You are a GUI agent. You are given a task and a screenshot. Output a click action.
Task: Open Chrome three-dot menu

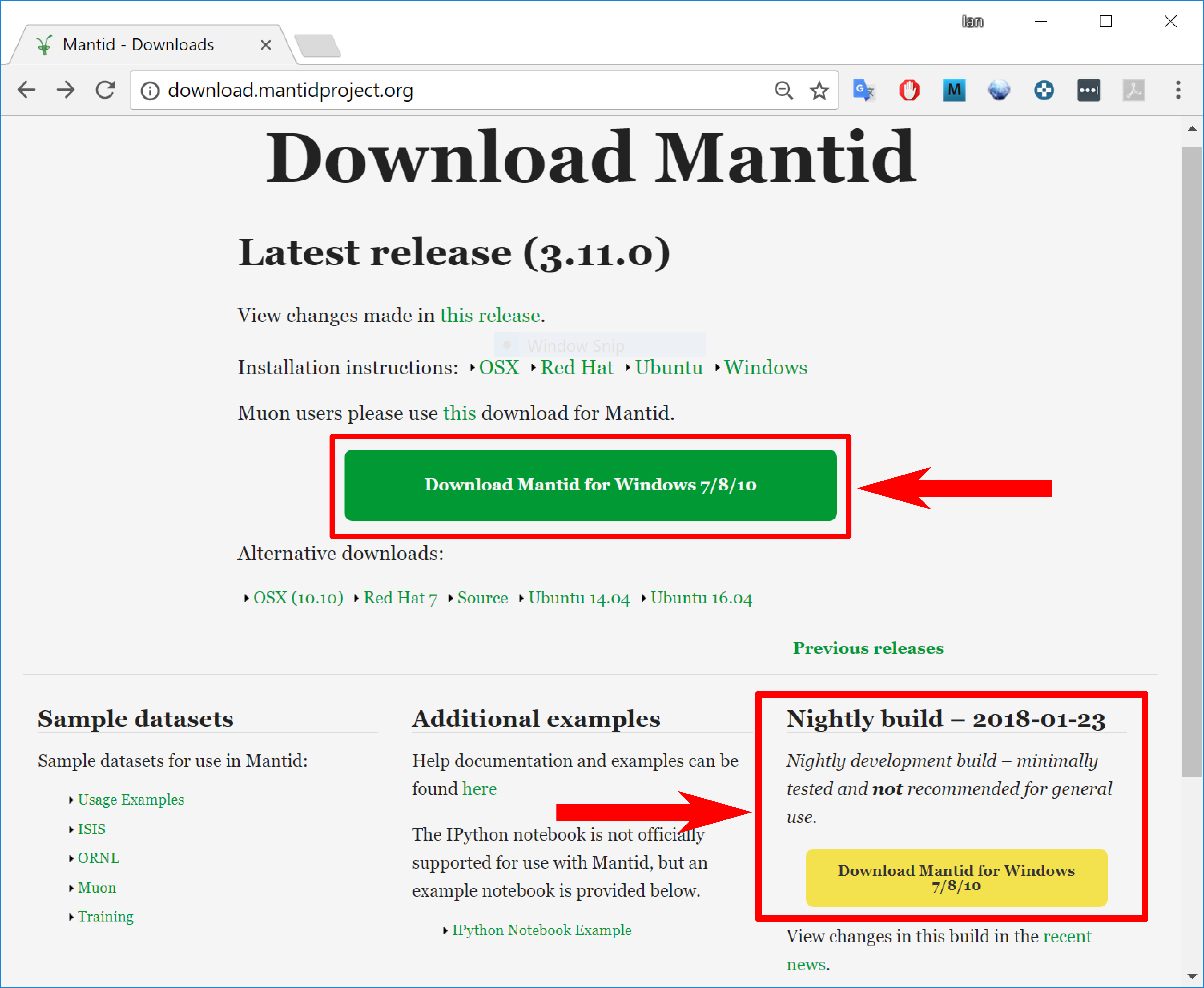(x=1178, y=90)
